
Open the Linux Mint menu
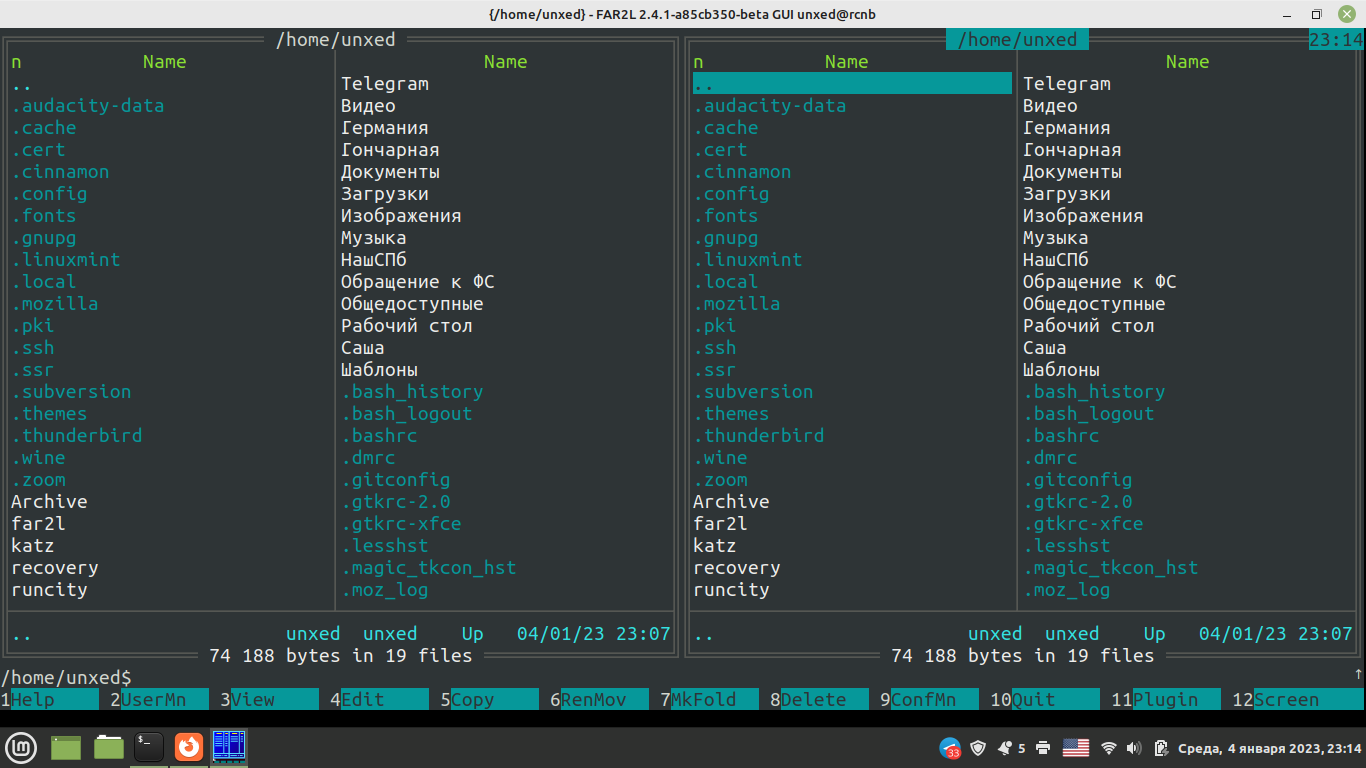(20, 747)
